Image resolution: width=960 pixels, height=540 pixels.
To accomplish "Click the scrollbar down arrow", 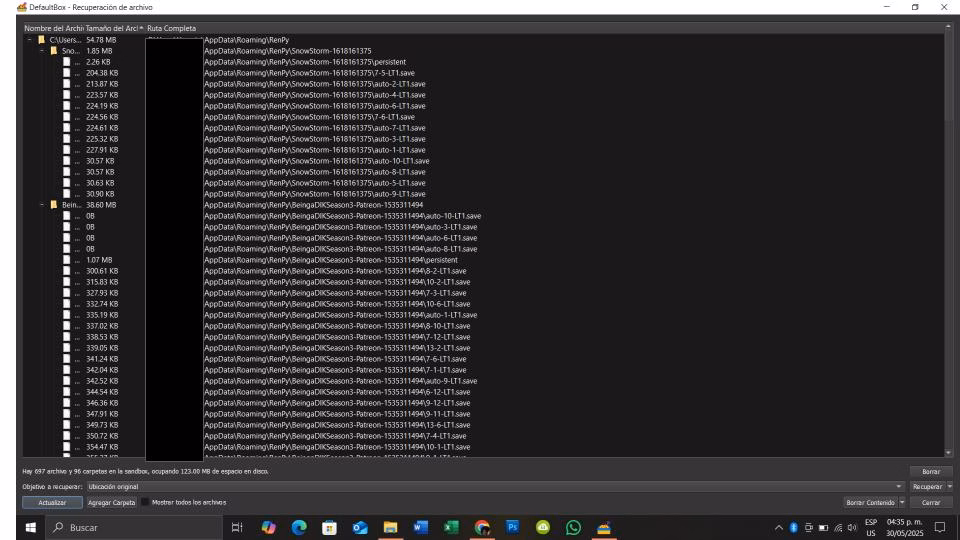I will (948, 453).
